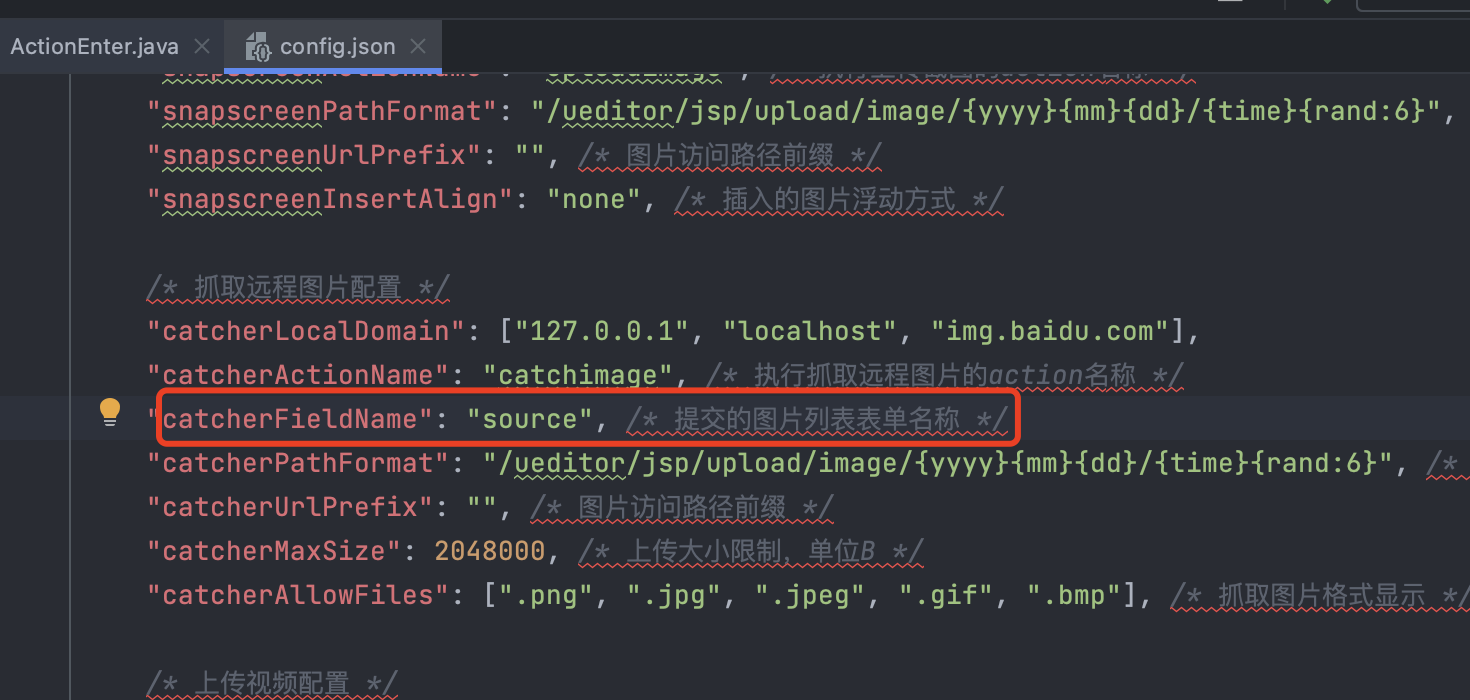Switch to the ActionEnter.java tab
Screen dimensions: 1470x700
click(95, 46)
